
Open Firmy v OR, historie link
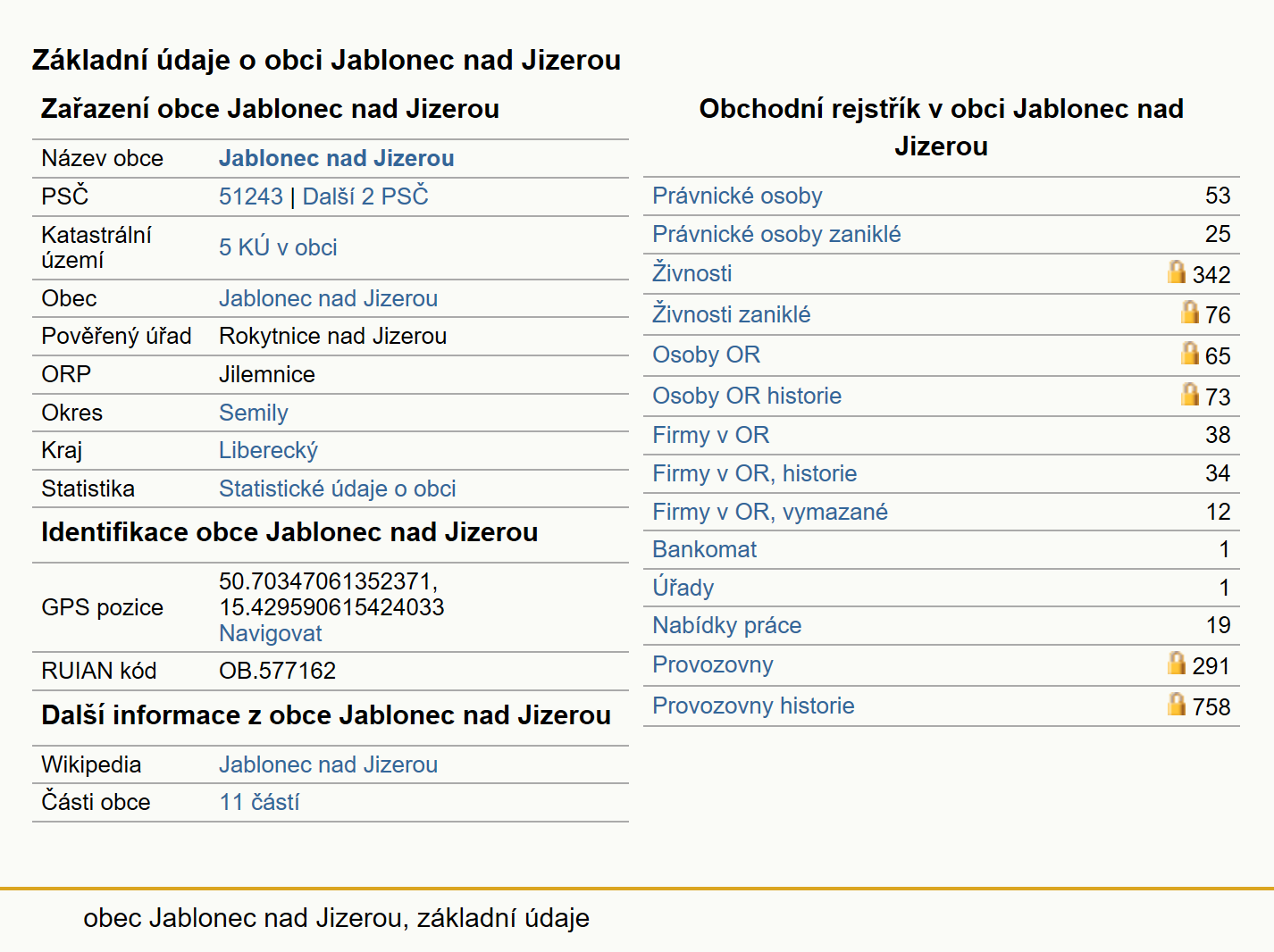coord(755,473)
